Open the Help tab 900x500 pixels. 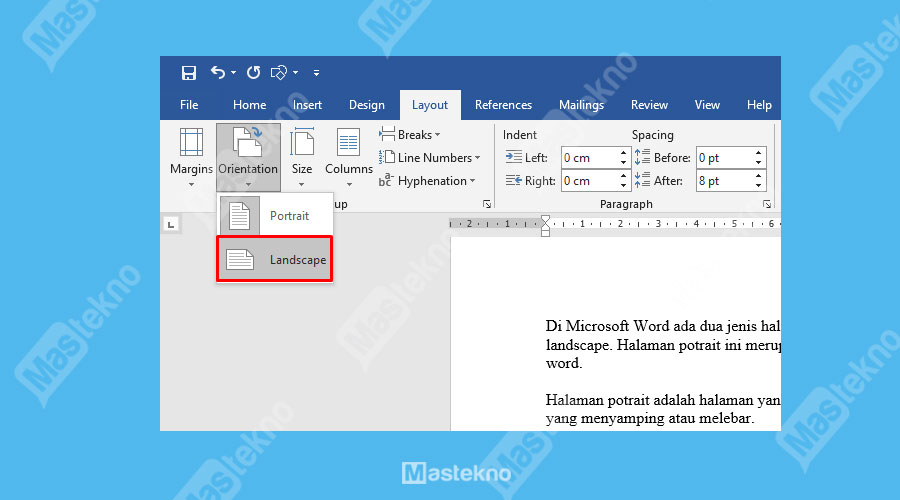[759, 105]
